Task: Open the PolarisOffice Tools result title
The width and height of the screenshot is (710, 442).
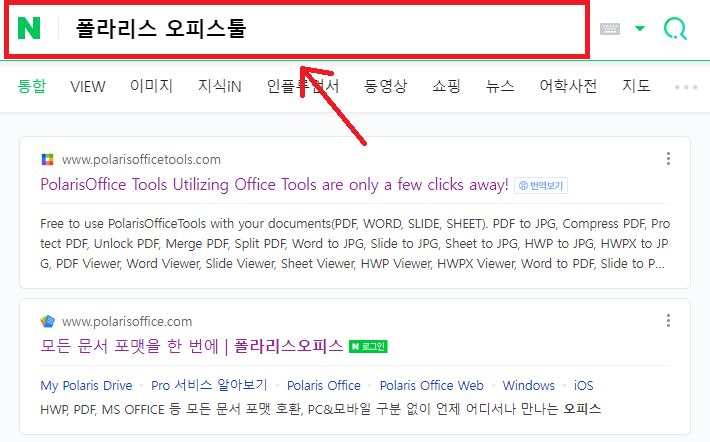Action: [274, 185]
